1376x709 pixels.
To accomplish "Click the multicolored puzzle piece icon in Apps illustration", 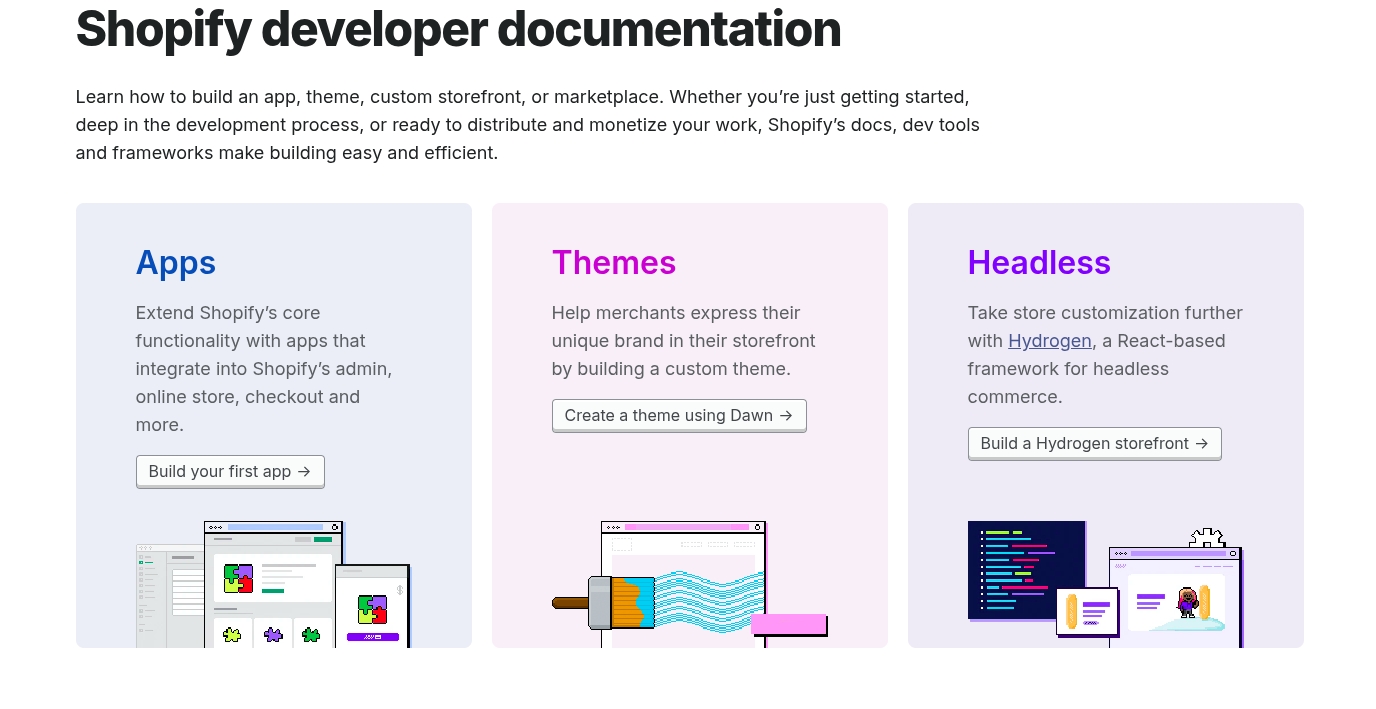I will coord(239,579).
